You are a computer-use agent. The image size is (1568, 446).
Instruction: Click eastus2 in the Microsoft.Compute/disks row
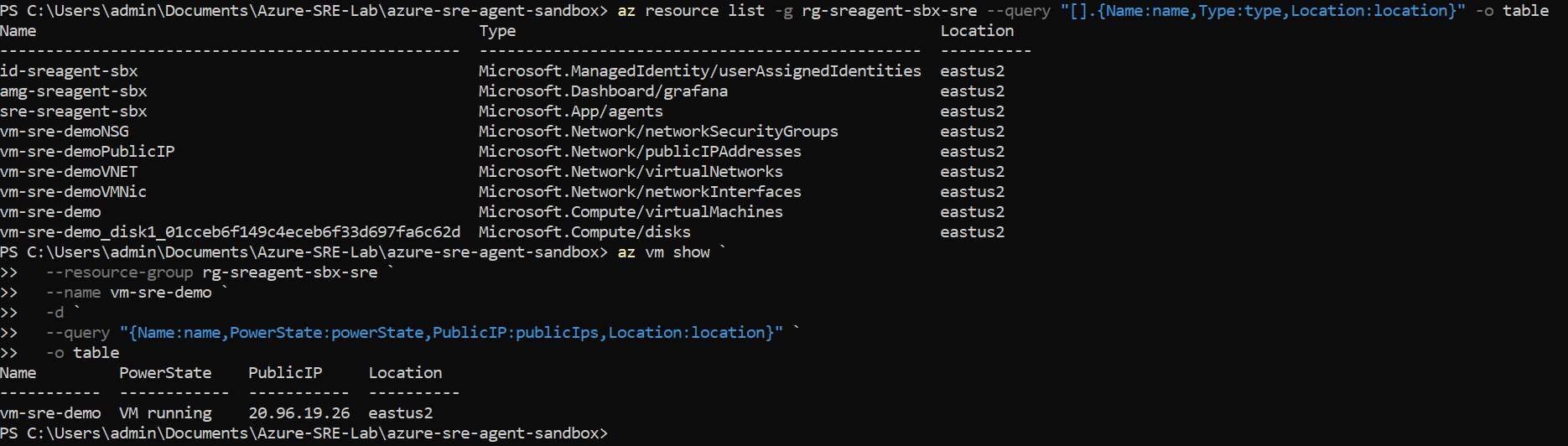973,232
